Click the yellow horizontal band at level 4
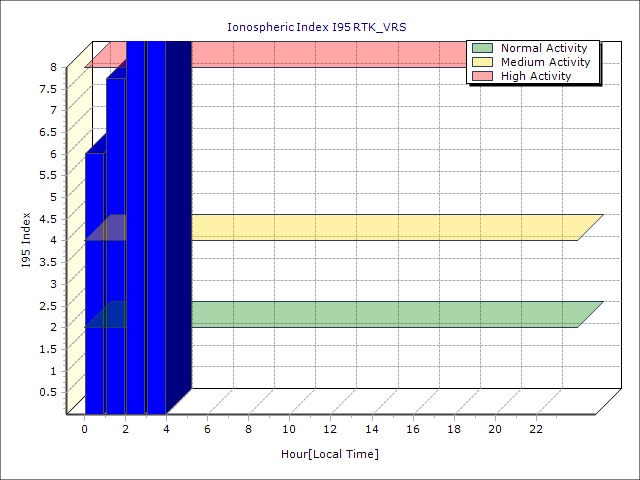Screen dimensions: 640x480 pyautogui.click(x=380, y=227)
